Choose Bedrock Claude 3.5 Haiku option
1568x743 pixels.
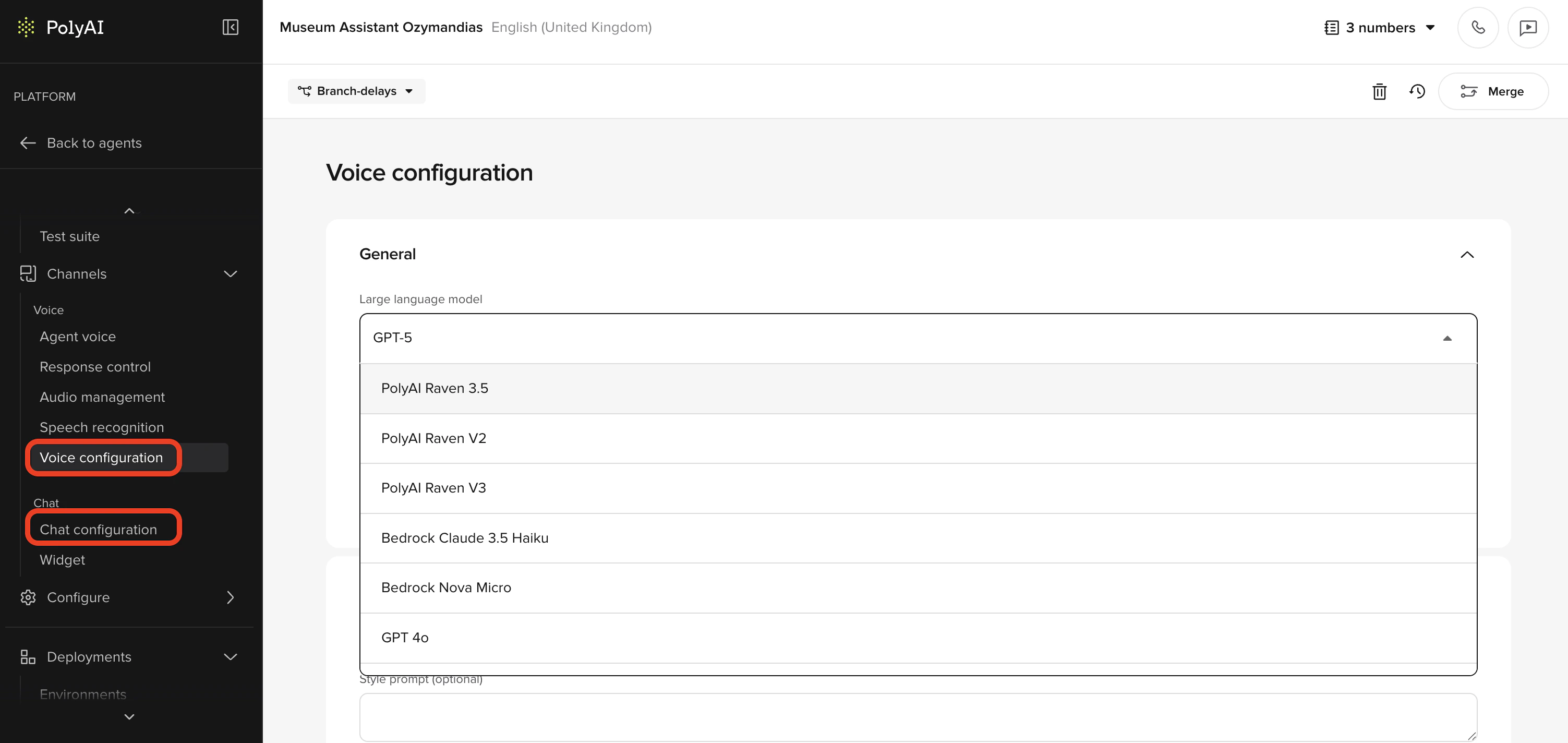click(464, 538)
